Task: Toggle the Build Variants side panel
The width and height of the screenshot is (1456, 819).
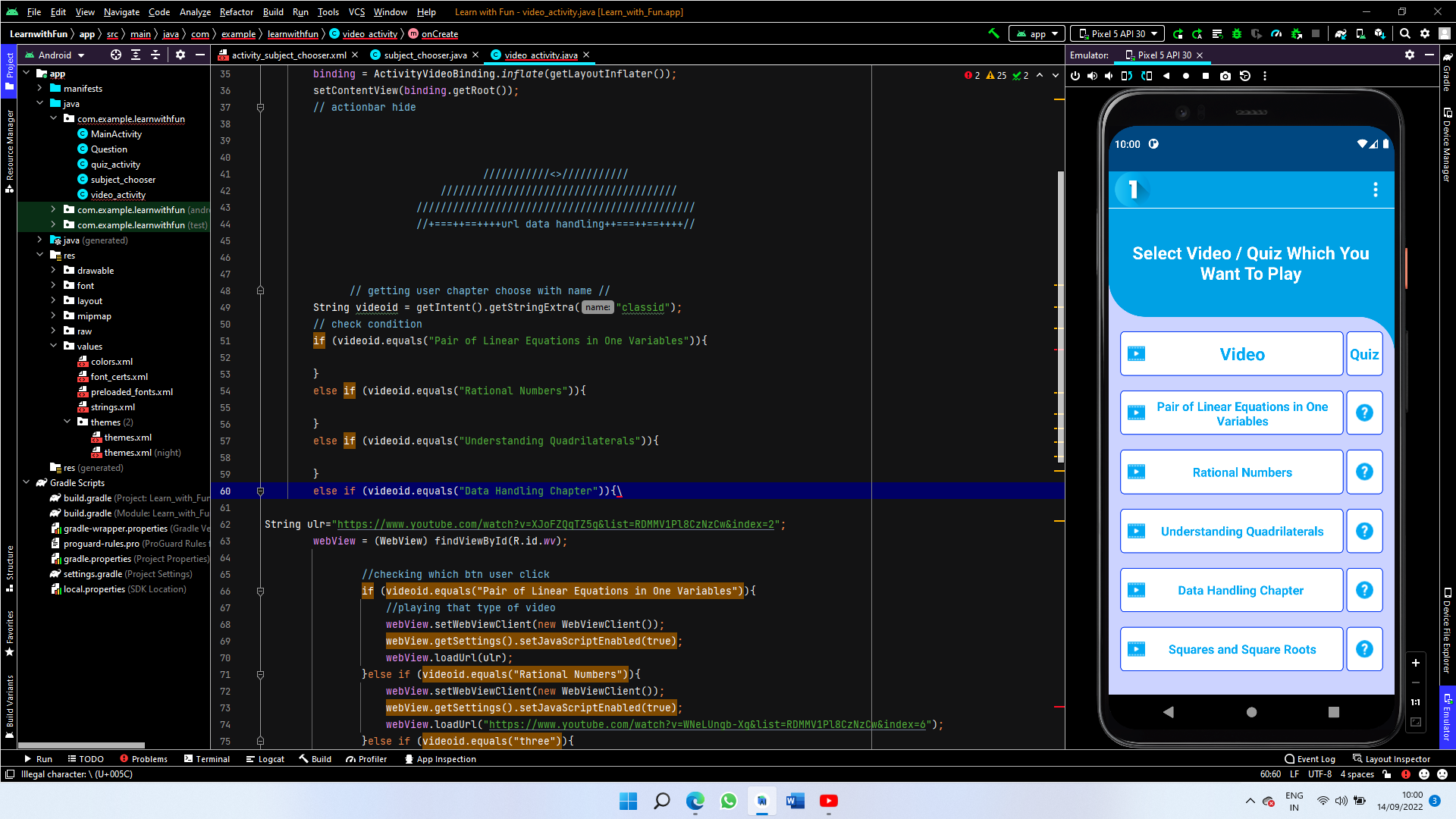Action: pos(9,704)
